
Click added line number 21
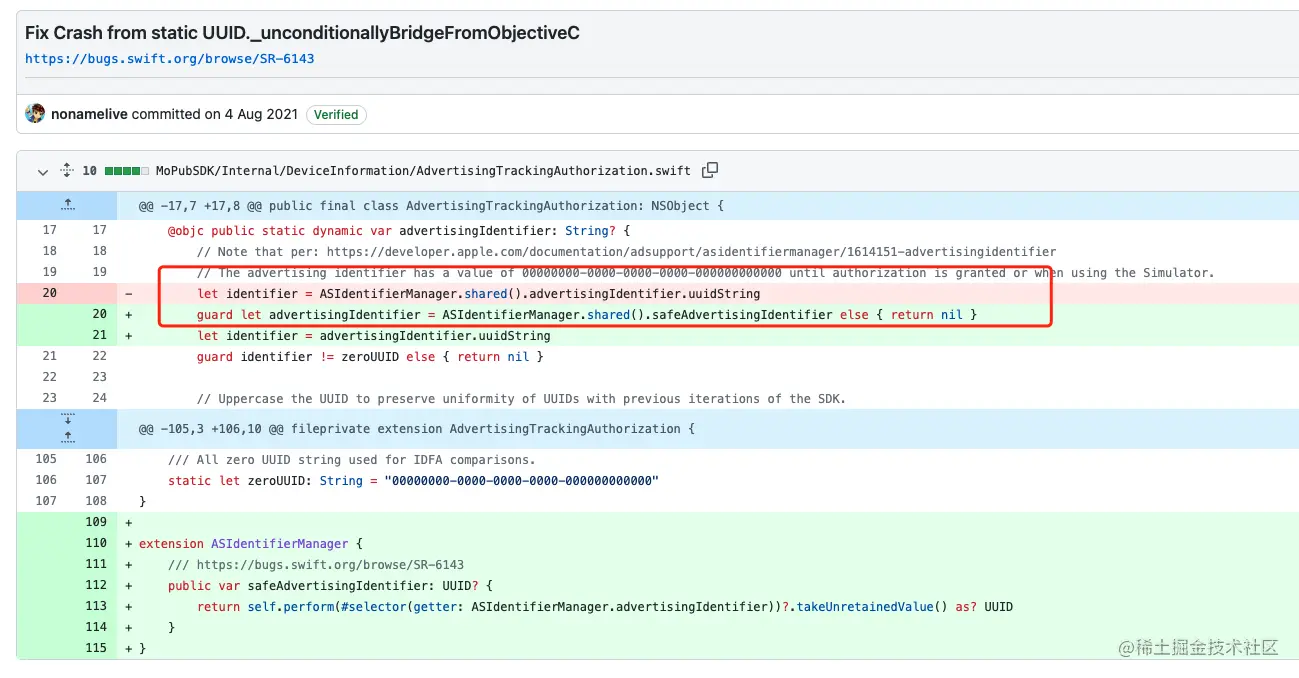click(99, 335)
